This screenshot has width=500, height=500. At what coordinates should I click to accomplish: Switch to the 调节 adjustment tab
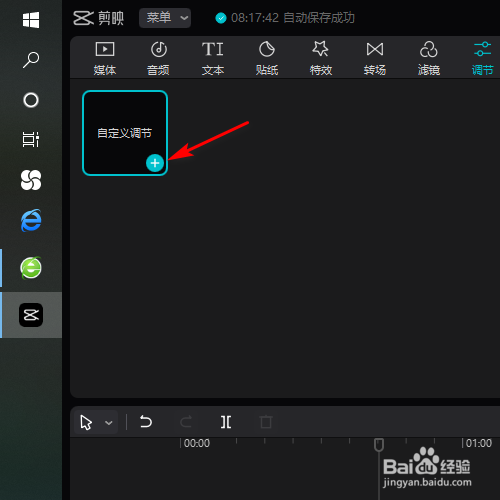point(482,59)
